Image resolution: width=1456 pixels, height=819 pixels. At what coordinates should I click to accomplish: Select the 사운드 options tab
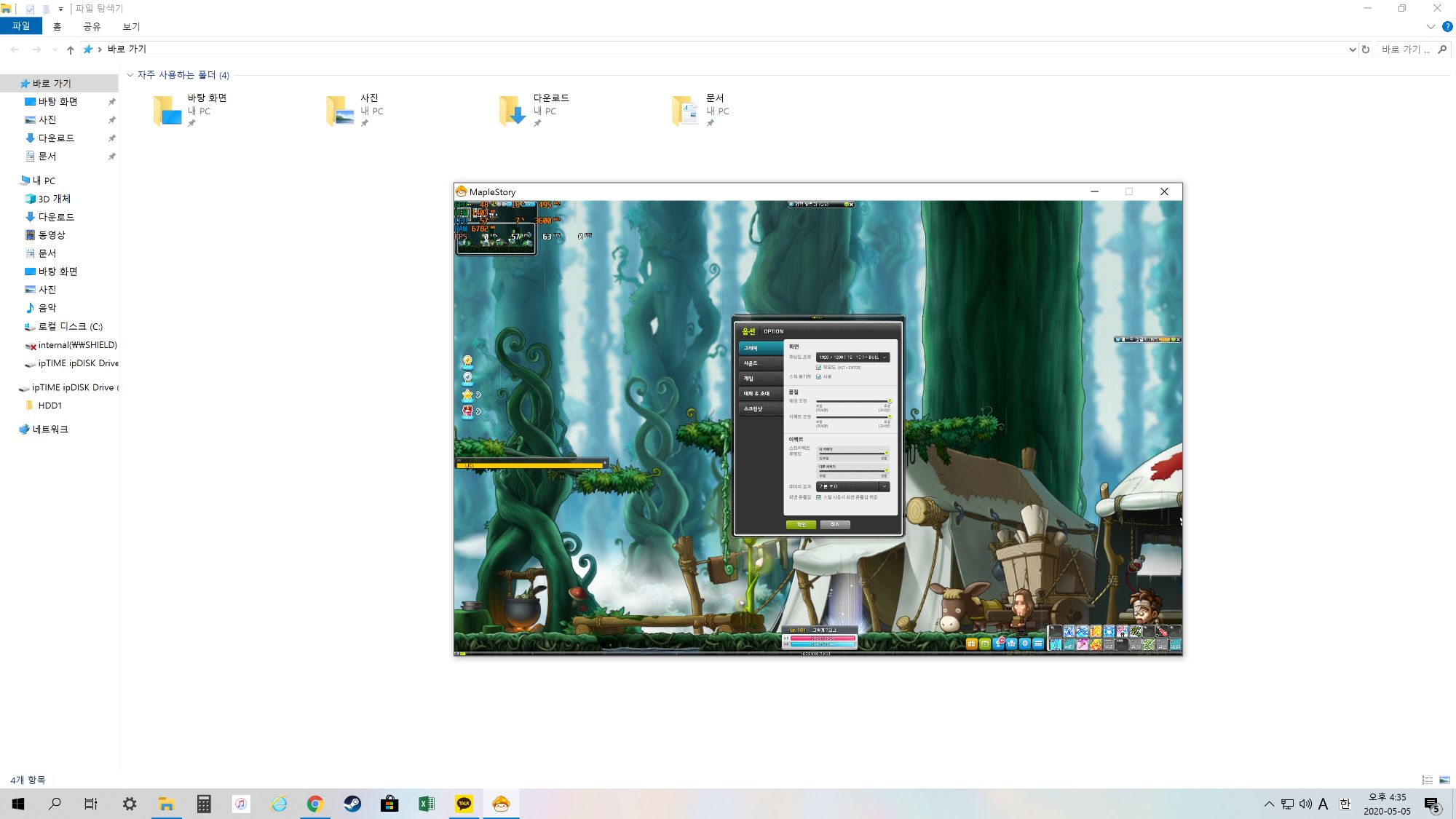tap(761, 363)
